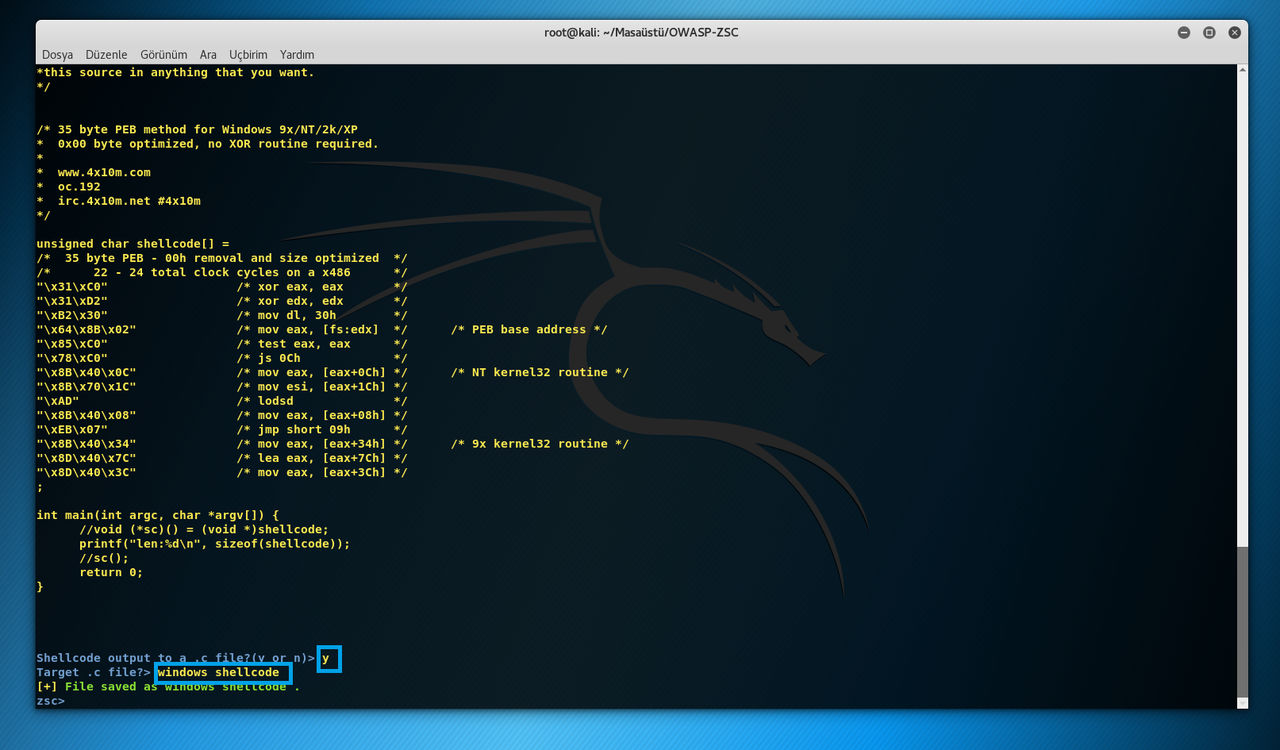The image size is (1280, 750).
Task: Click the "\x31\xD2" shellcode line
Action: (x=221, y=301)
